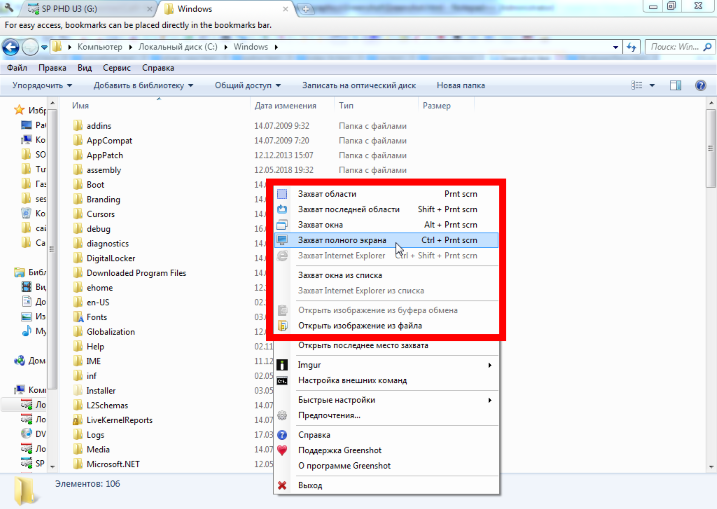Click the Imgur icon in the menu
Image resolution: width=717 pixels, height=509 pixels.
coord(282,365)
